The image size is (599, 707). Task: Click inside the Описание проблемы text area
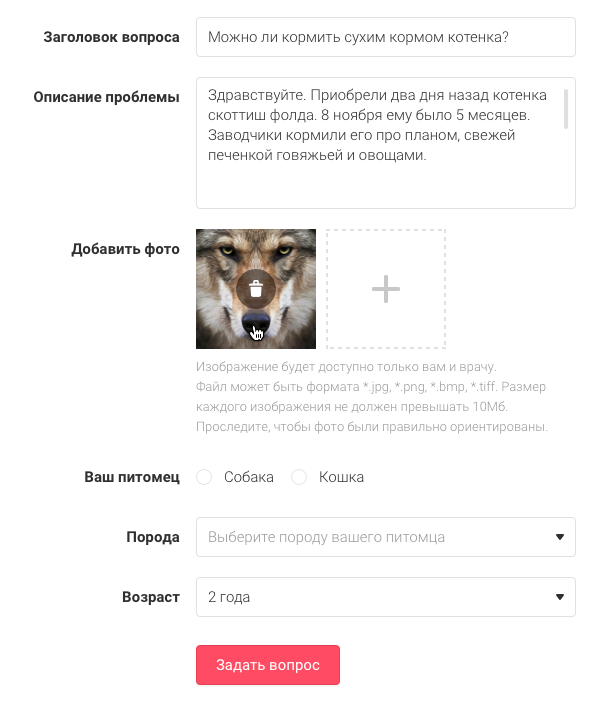click(386, 143)
